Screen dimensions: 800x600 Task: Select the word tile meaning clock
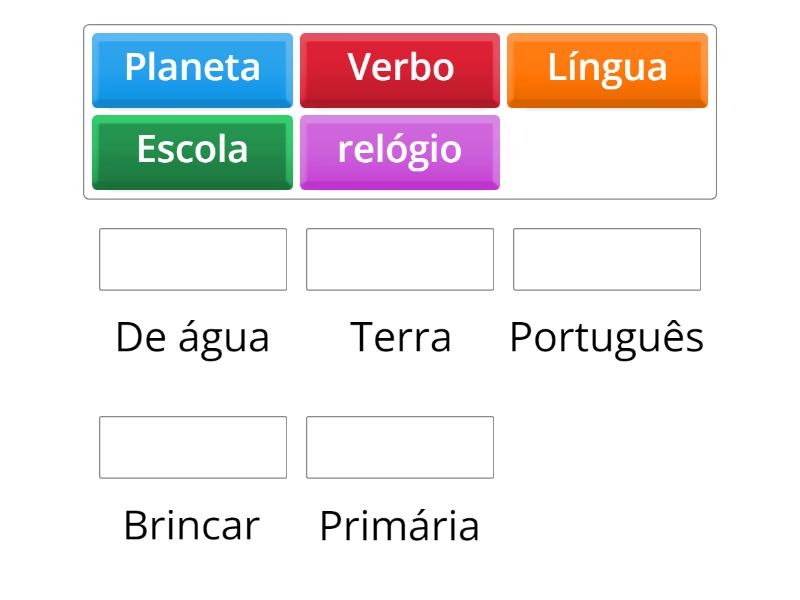click(x=400, y=151)
